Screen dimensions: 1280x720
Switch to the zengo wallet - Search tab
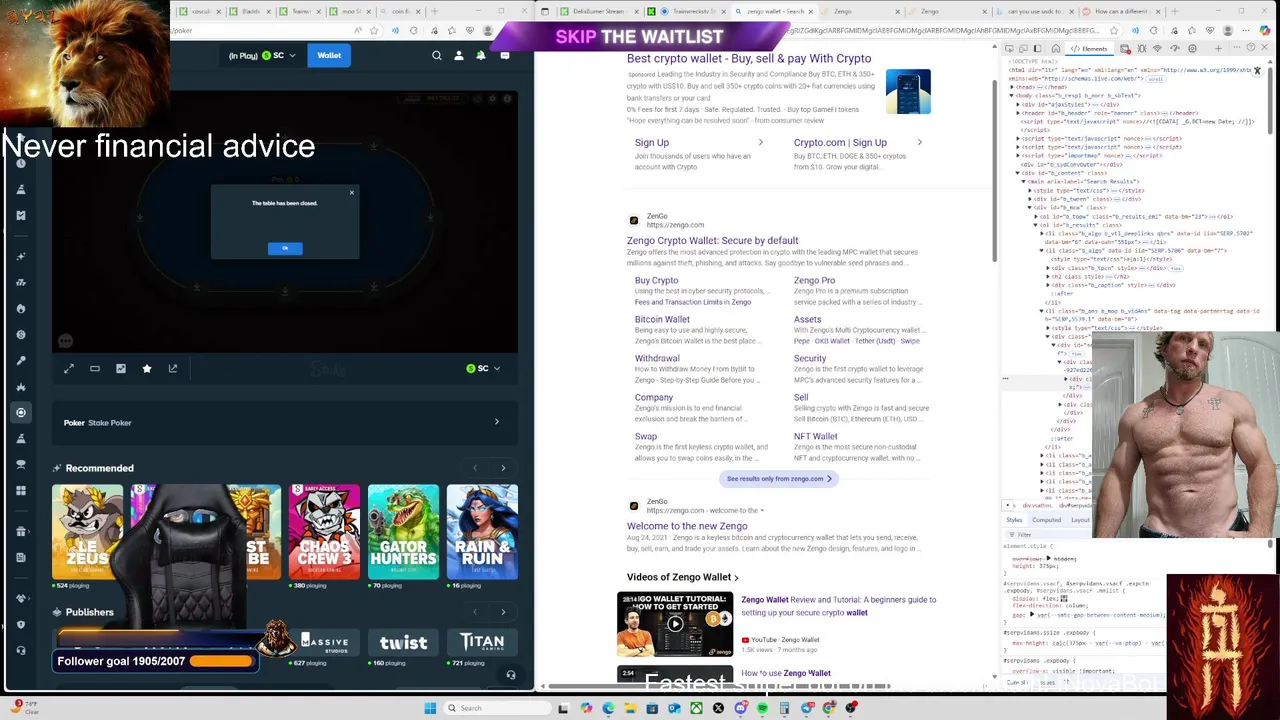[x=775, y=11]
